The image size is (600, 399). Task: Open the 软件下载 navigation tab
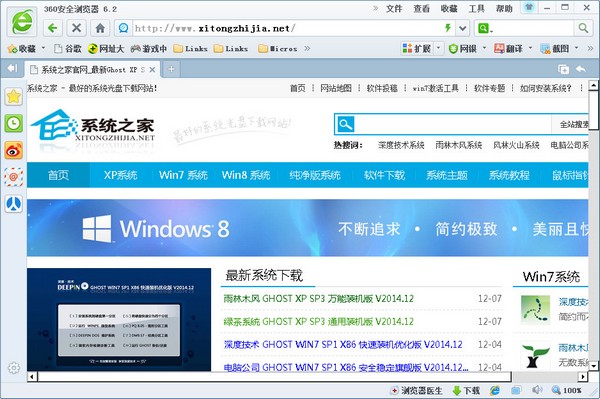384,175
